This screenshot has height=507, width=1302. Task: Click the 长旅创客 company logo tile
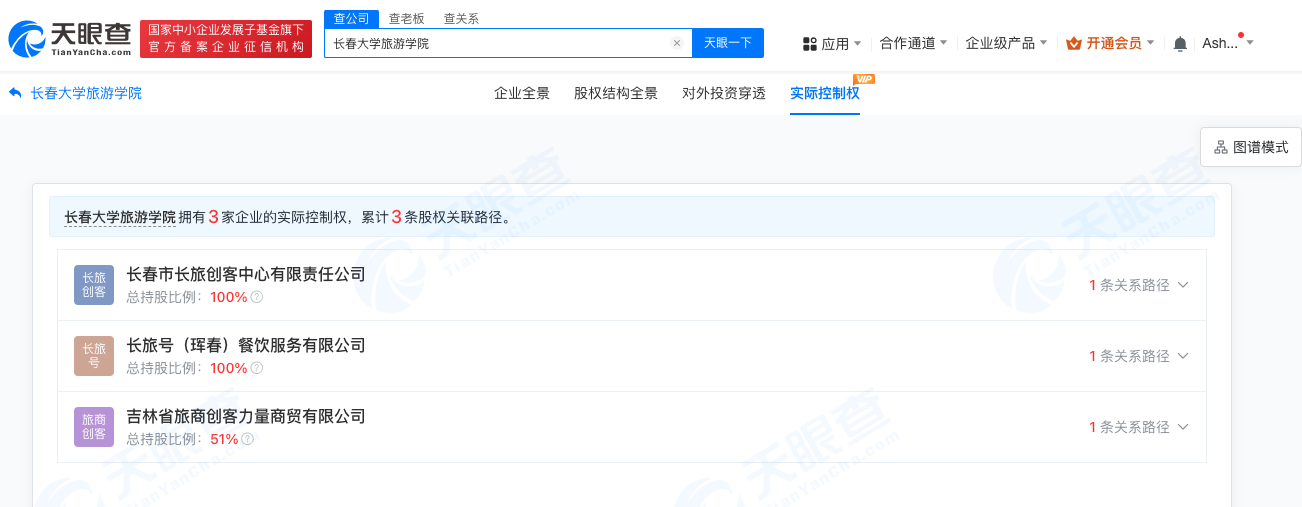tap(94, 285)
